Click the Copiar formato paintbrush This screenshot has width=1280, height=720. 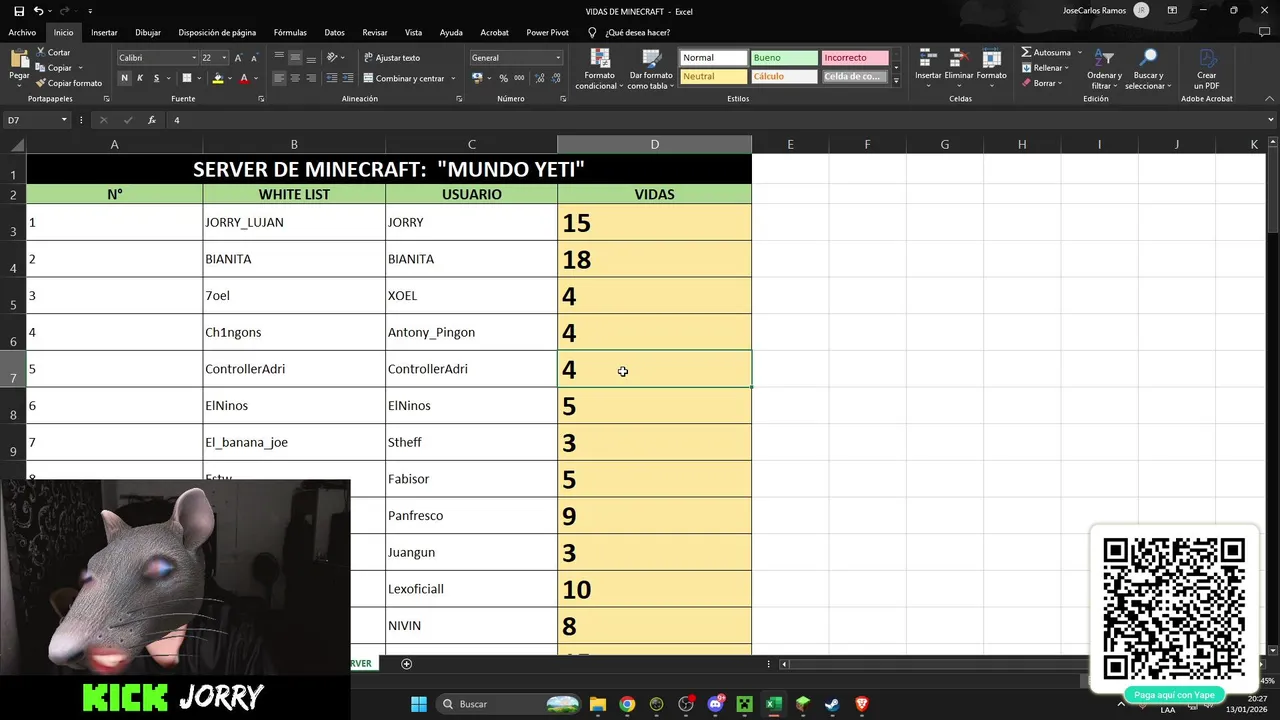(69, 83)
